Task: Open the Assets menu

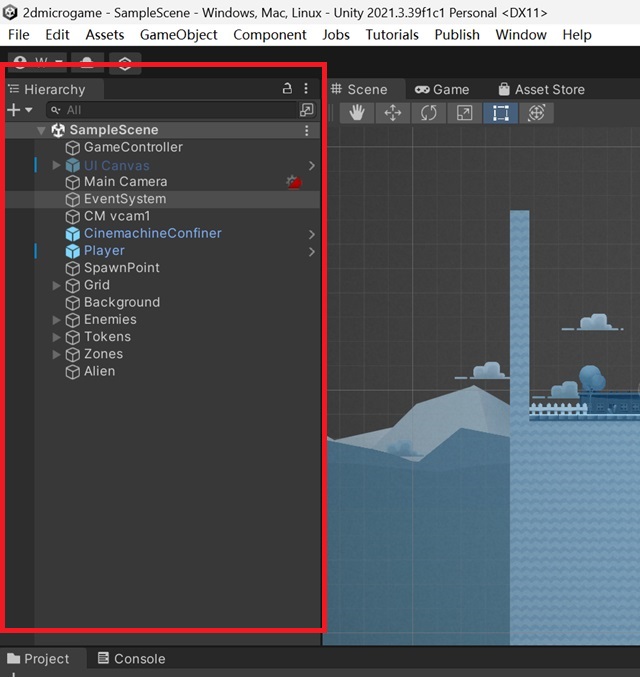Action: point(105,35)
